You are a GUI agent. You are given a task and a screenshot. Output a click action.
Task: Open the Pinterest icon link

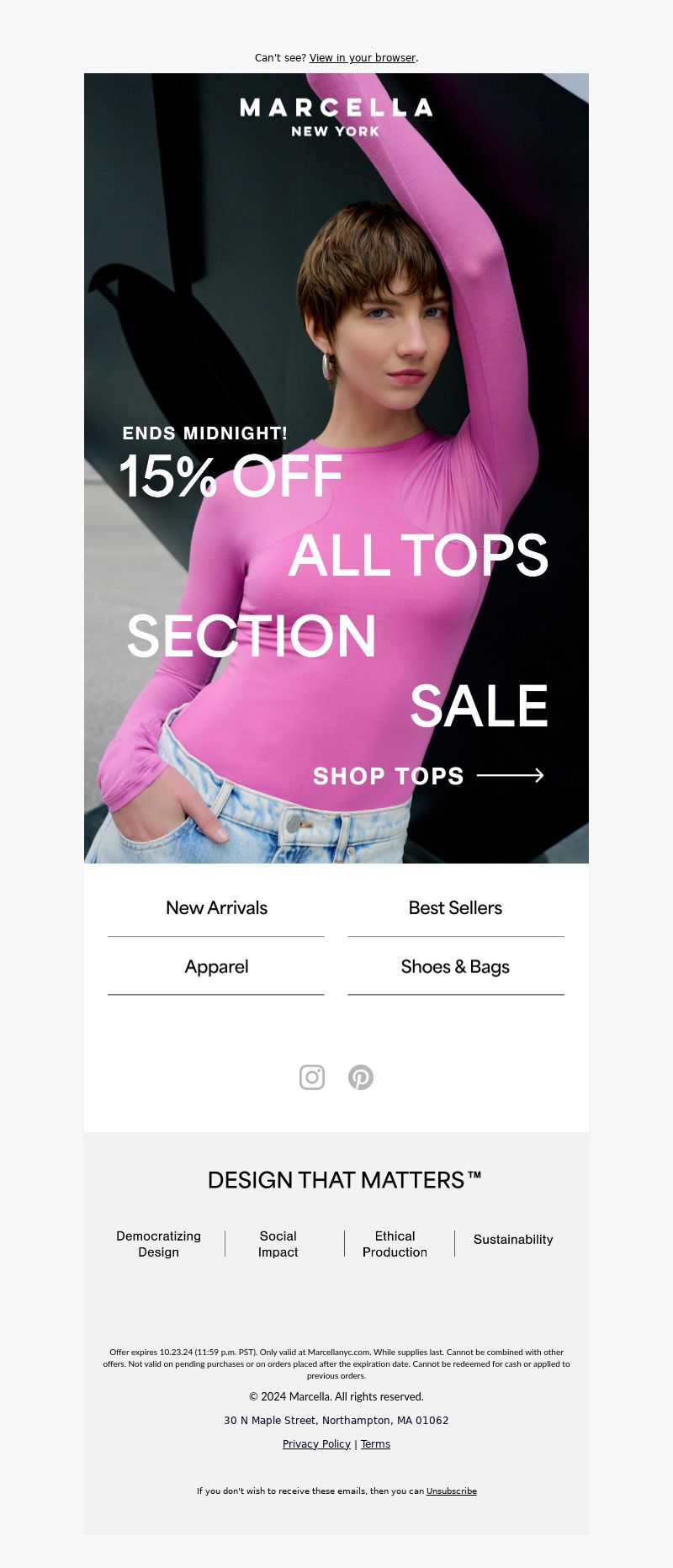[x=361, y=1077]
